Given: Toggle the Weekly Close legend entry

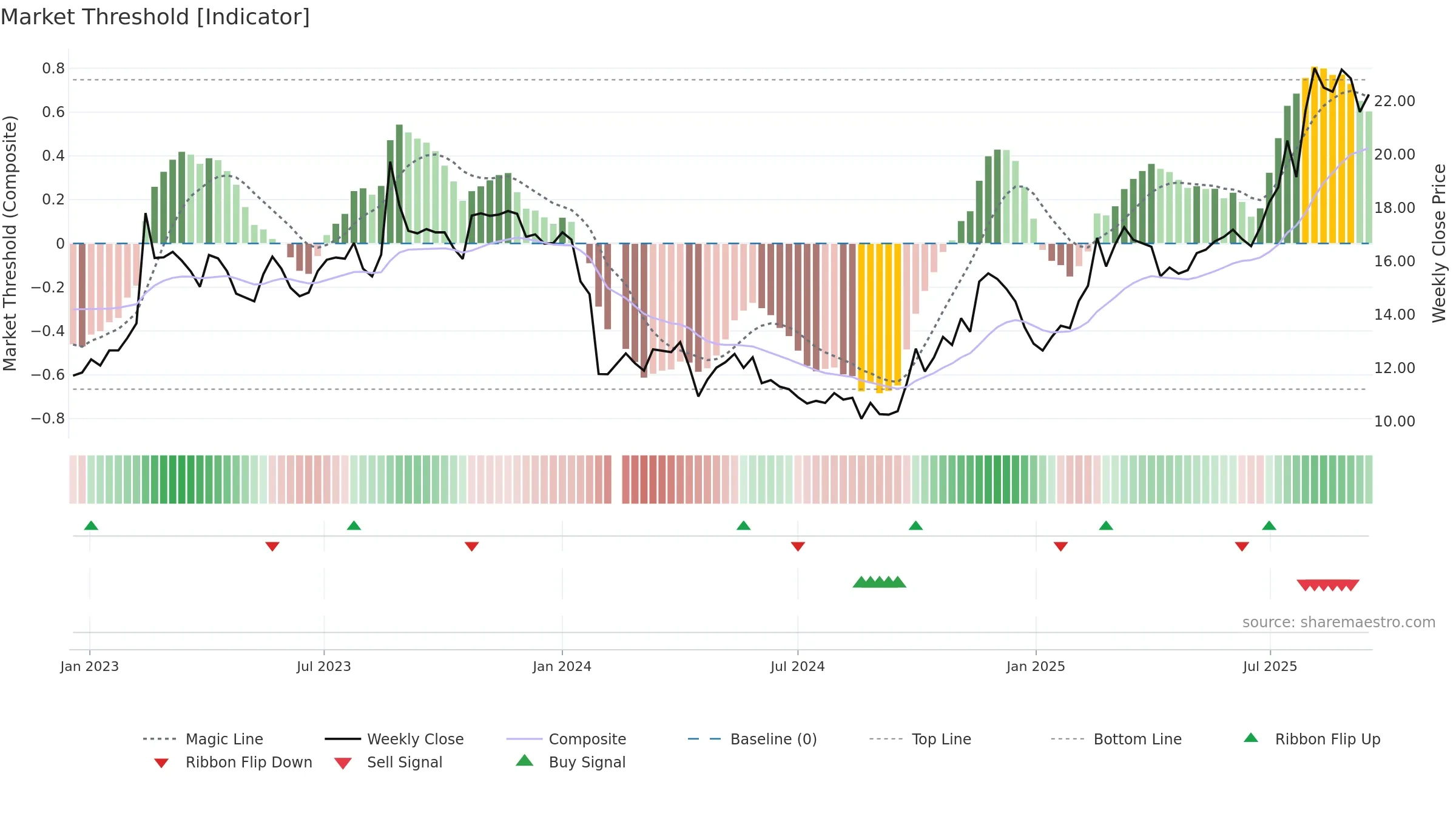Looking at the screenshot, I should [x=394, y=739].
